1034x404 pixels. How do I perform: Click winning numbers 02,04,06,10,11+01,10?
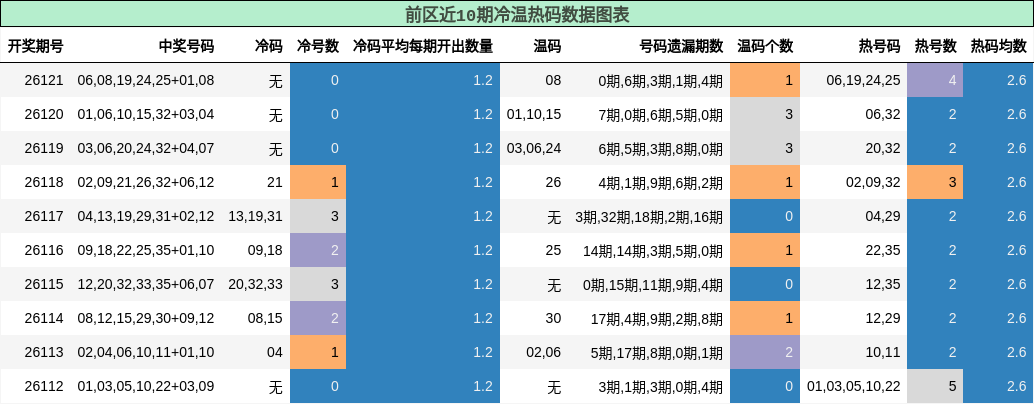point(146,352)
